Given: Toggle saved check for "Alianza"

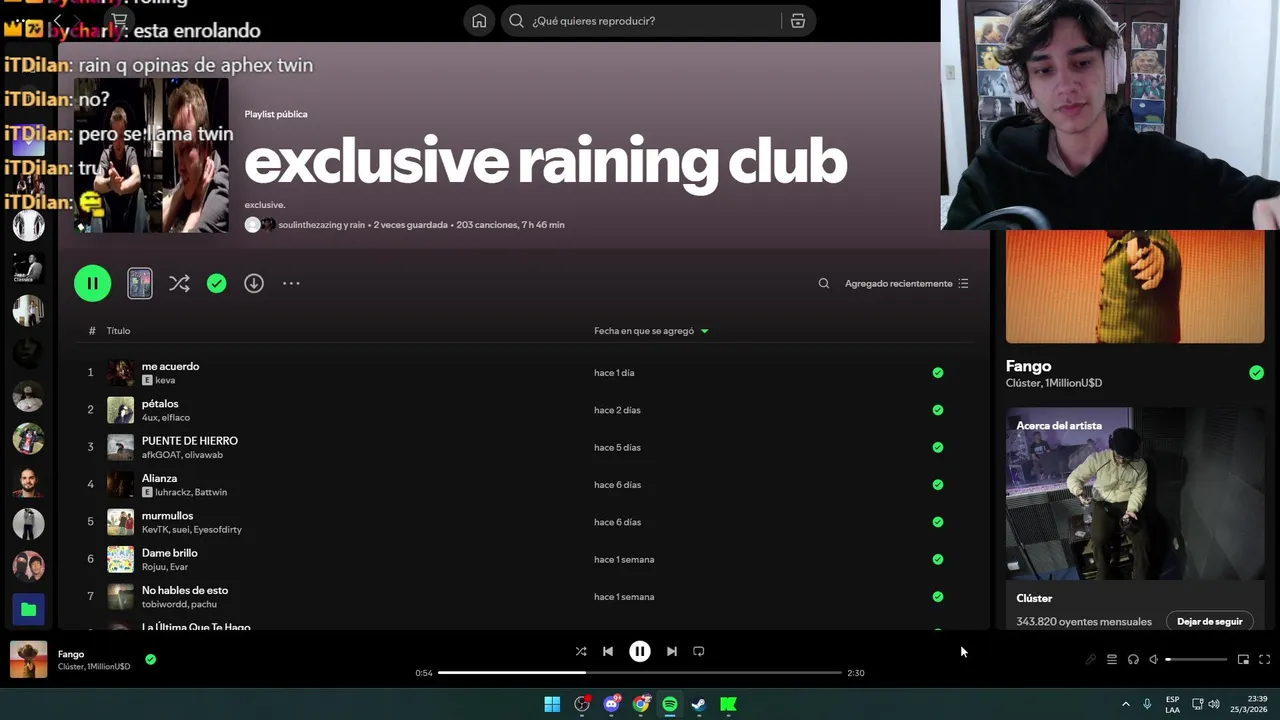Looking at the screenshot, I should tap(938, 485).
